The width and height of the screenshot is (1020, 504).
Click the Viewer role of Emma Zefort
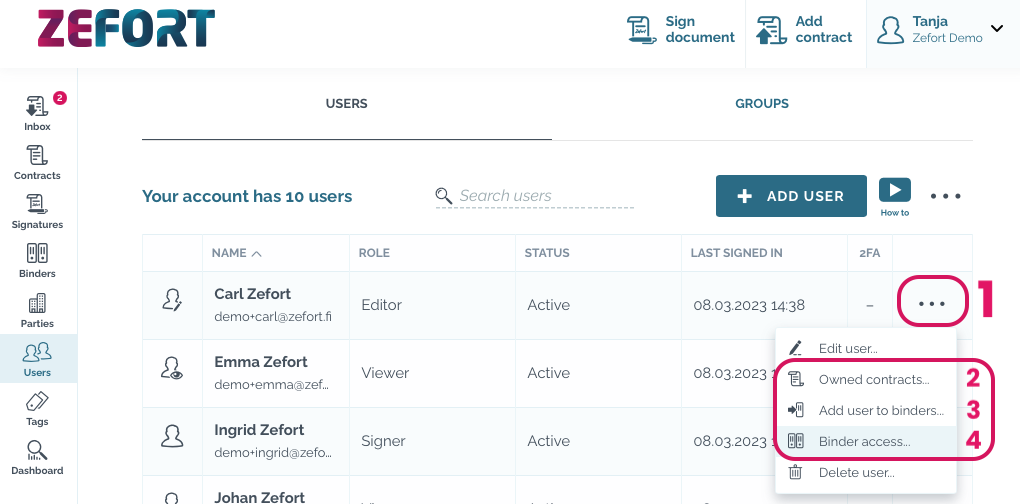pos(385,373)
